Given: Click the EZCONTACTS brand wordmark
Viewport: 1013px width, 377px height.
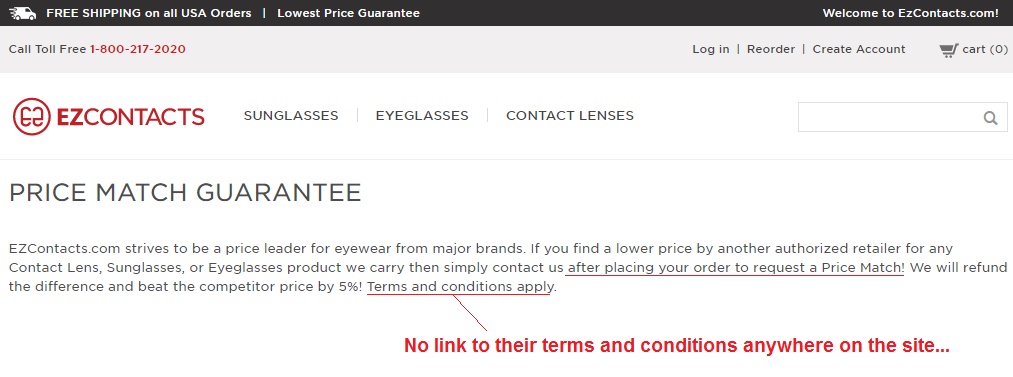Looking at the screenshot, I should pos(131,117).
